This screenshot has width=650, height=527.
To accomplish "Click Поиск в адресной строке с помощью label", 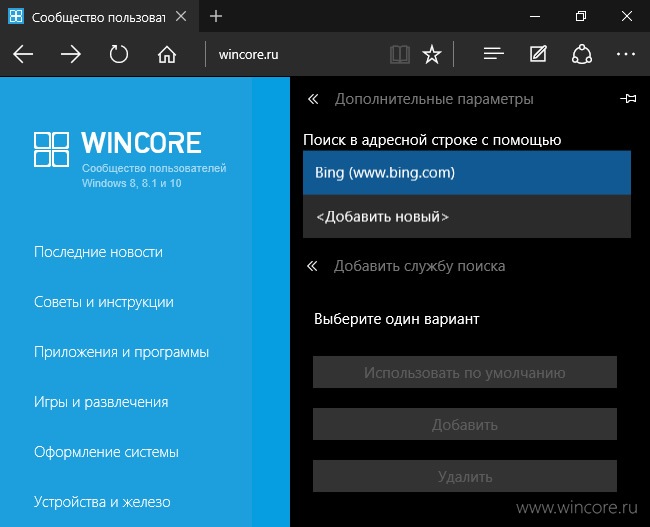I will 432,140.
